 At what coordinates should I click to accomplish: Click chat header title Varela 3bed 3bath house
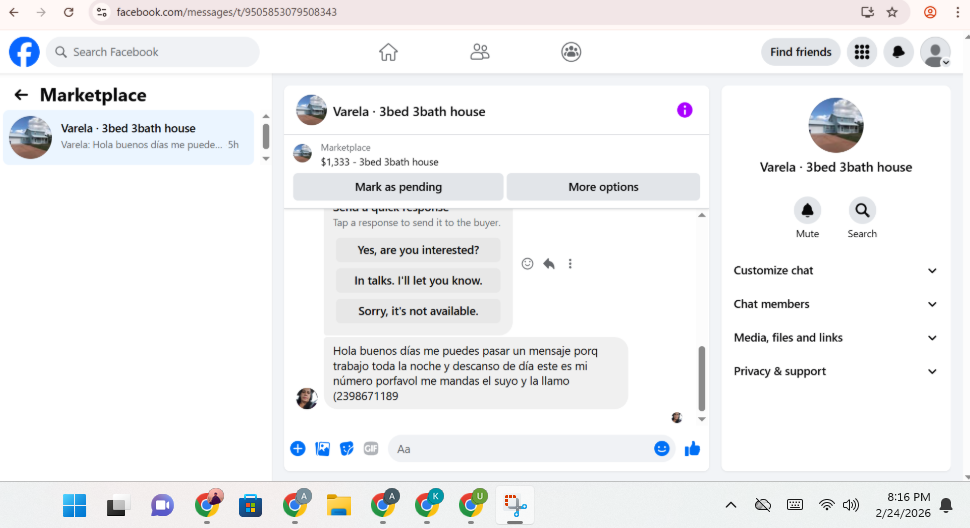[x=409, y=112]
